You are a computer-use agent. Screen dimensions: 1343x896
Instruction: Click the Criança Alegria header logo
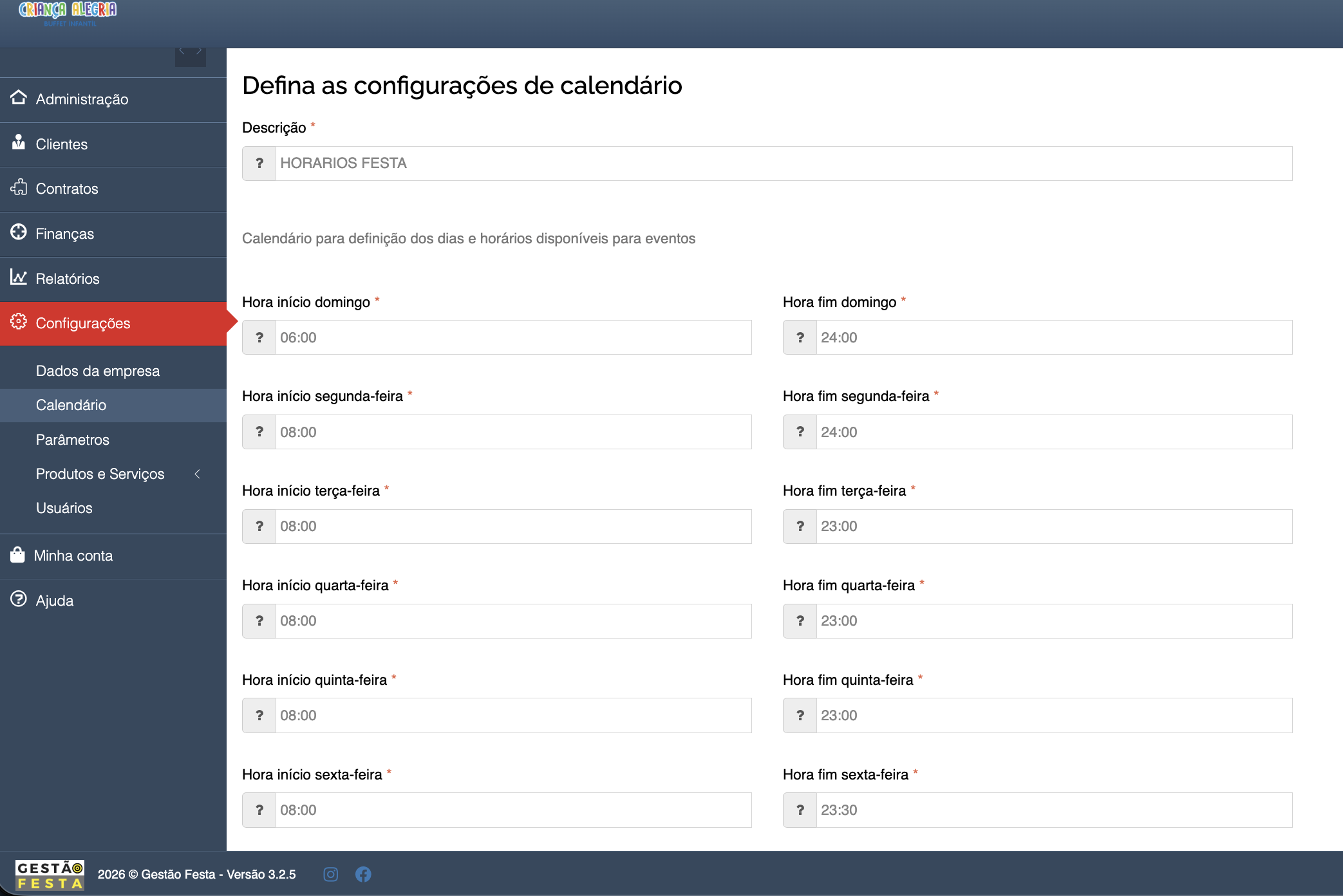click(68, 14)
